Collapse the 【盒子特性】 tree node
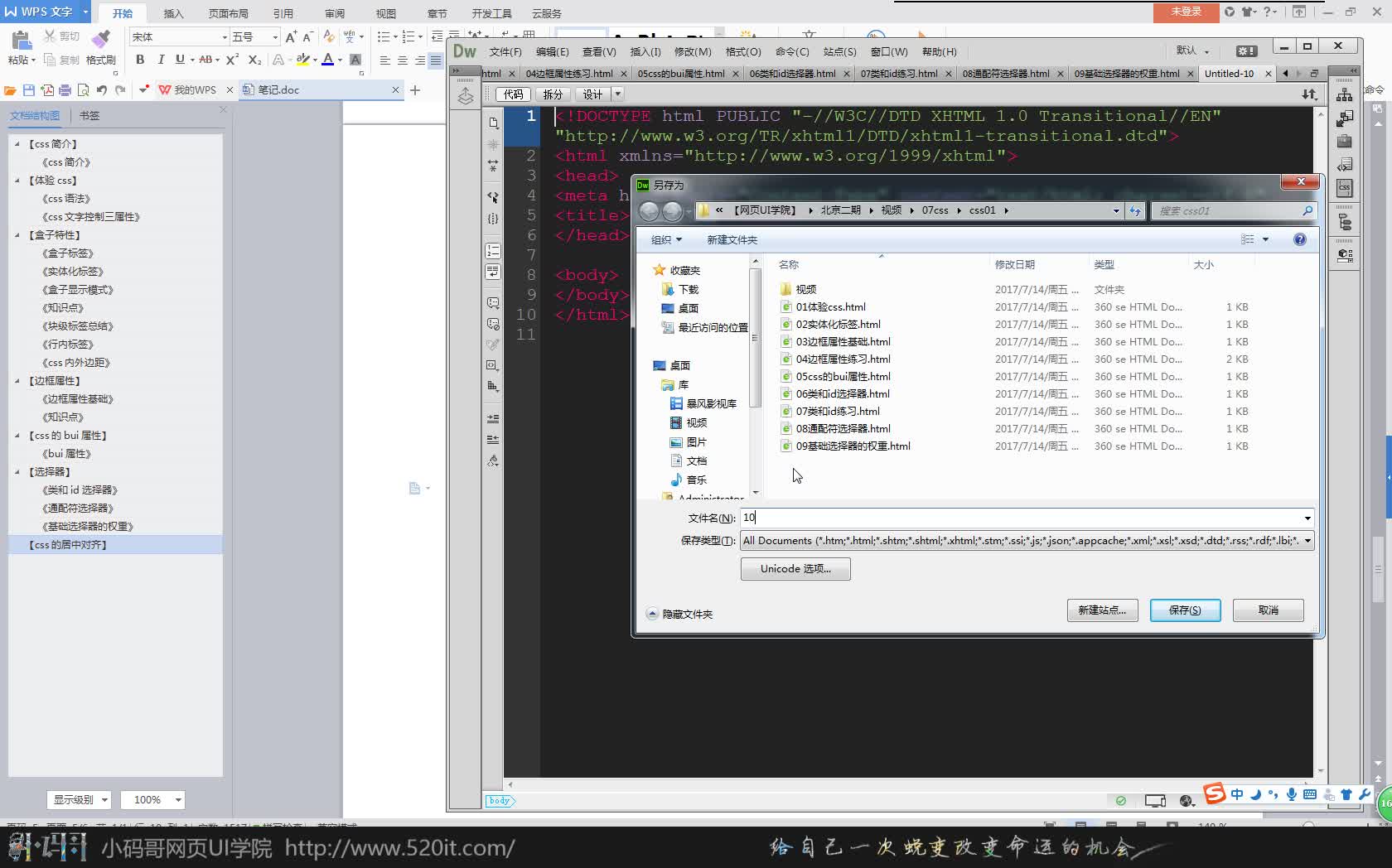 coord(17,235)
